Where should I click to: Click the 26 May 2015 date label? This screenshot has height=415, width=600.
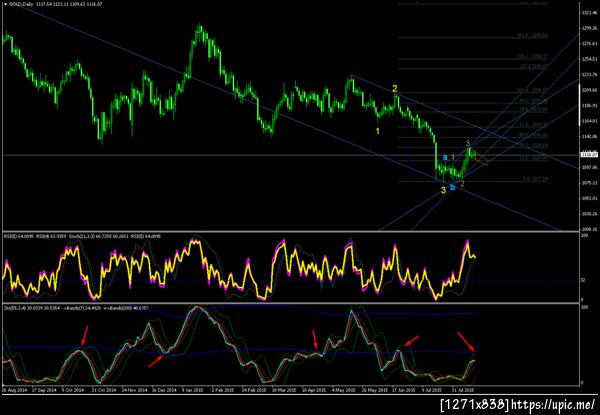pos(375,390)
